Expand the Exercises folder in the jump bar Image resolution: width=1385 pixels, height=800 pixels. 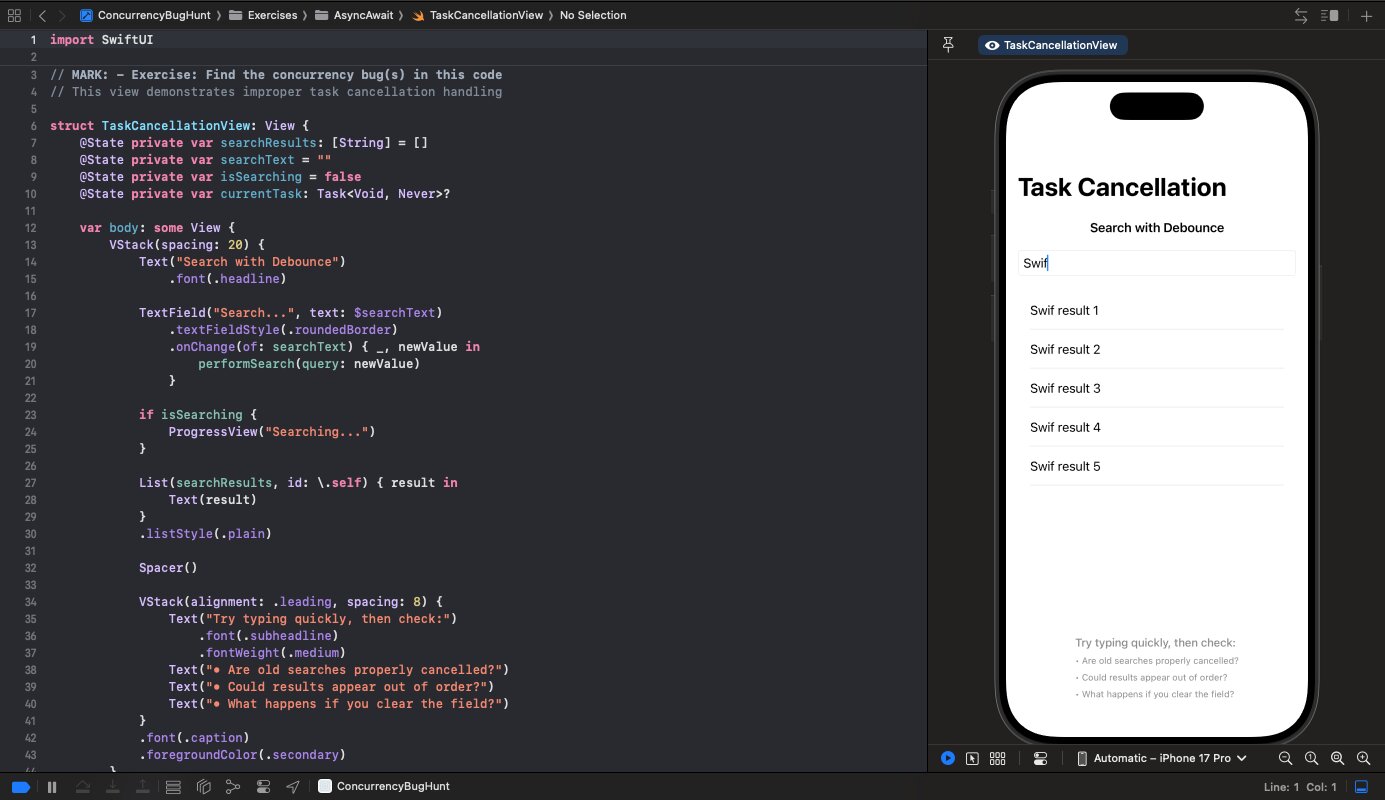(263, 15)
